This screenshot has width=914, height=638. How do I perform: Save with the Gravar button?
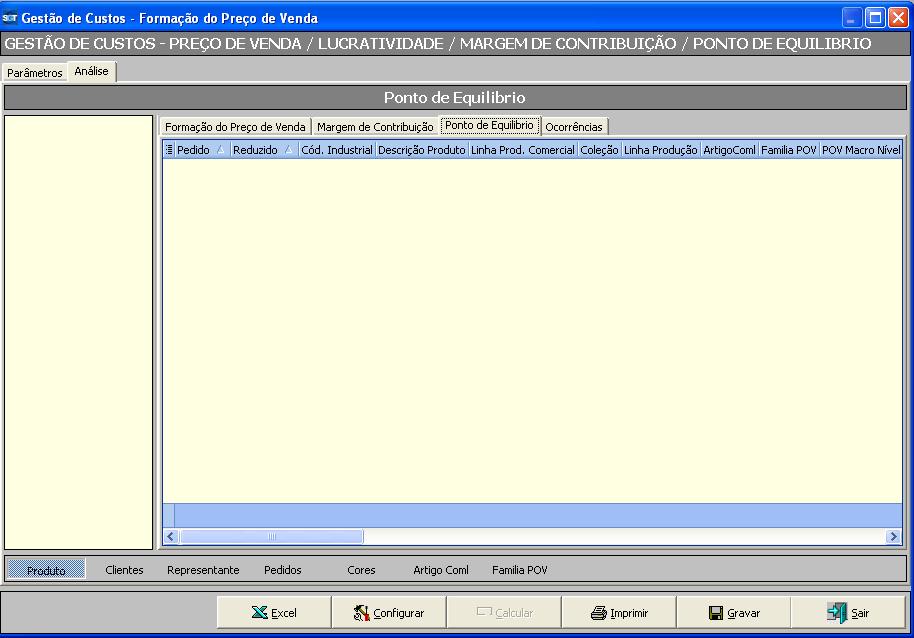click(x=733, y=613)
